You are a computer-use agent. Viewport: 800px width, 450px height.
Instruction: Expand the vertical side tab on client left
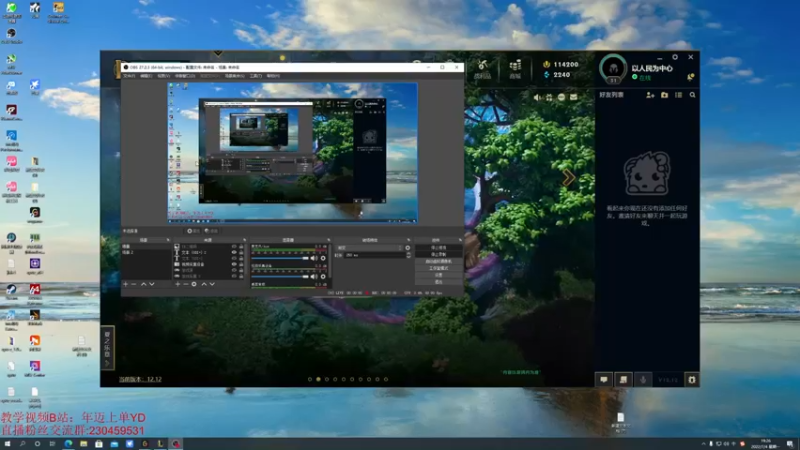click(107, 347)
